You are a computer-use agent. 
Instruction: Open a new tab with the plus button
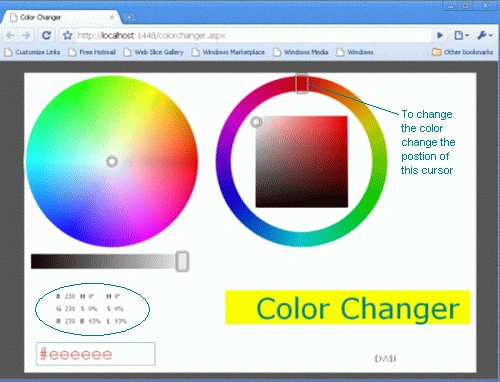[129, 17]
